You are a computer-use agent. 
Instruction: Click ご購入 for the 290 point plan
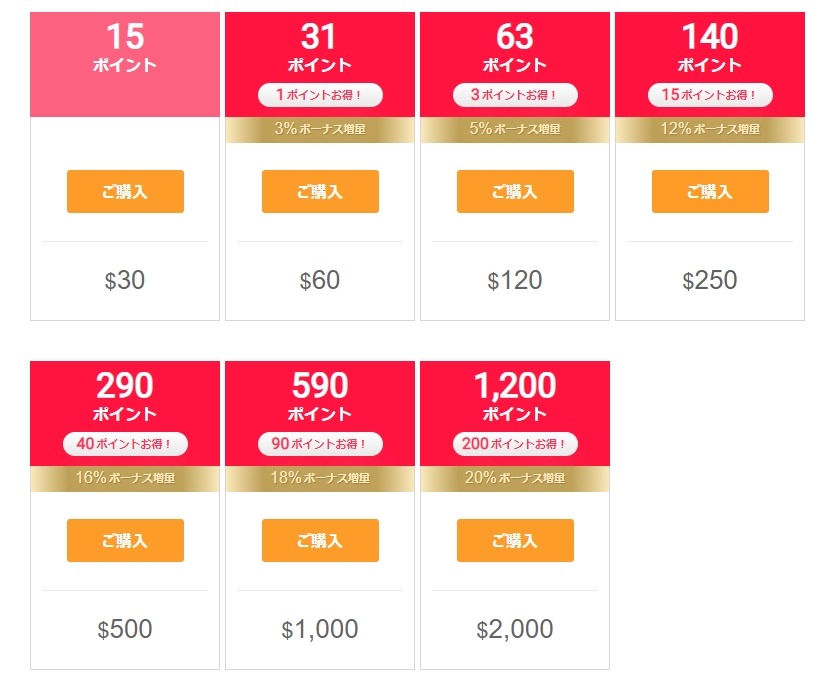[125, 540]
